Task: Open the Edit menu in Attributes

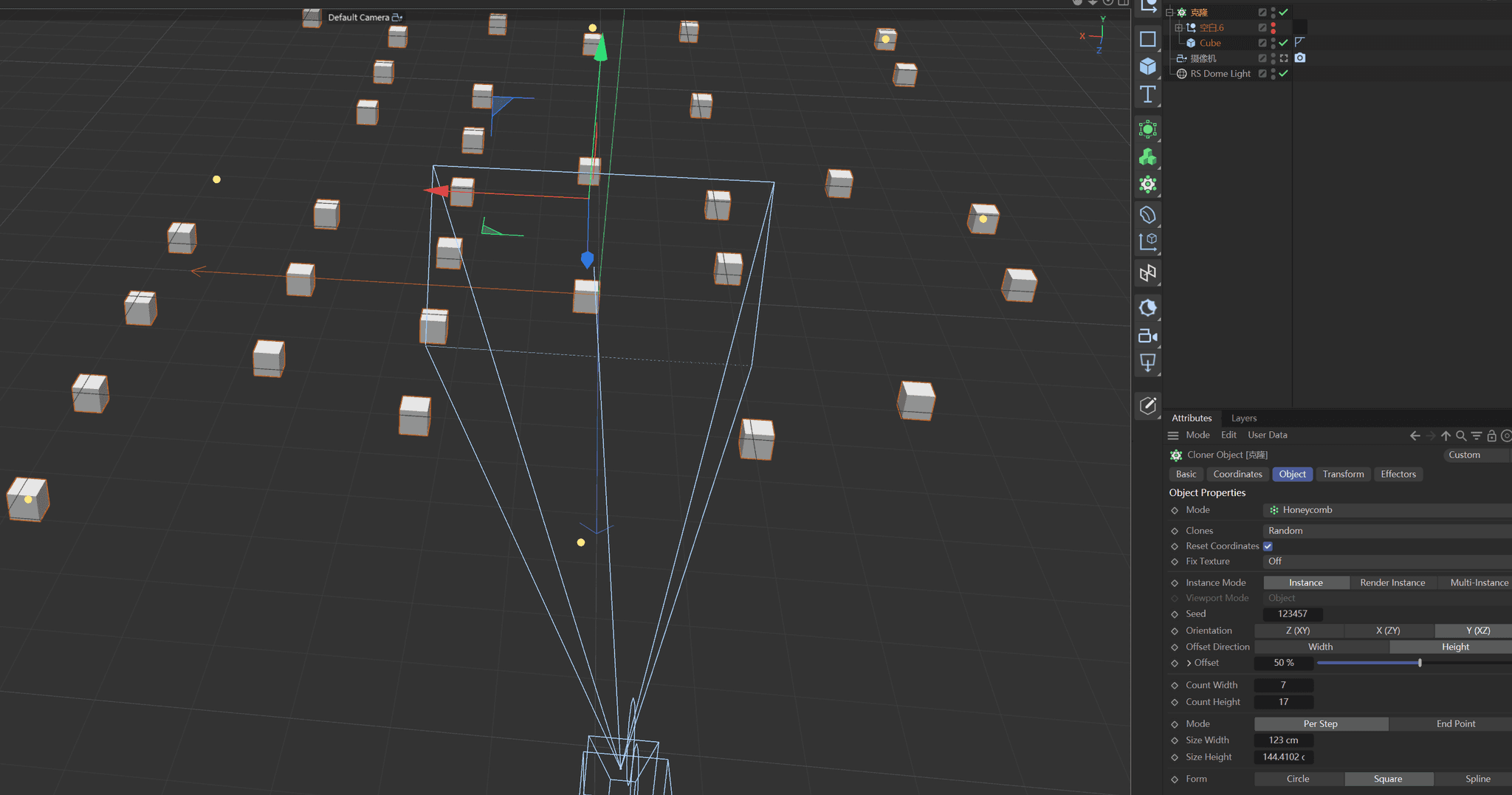Action: click(1228, 435)
